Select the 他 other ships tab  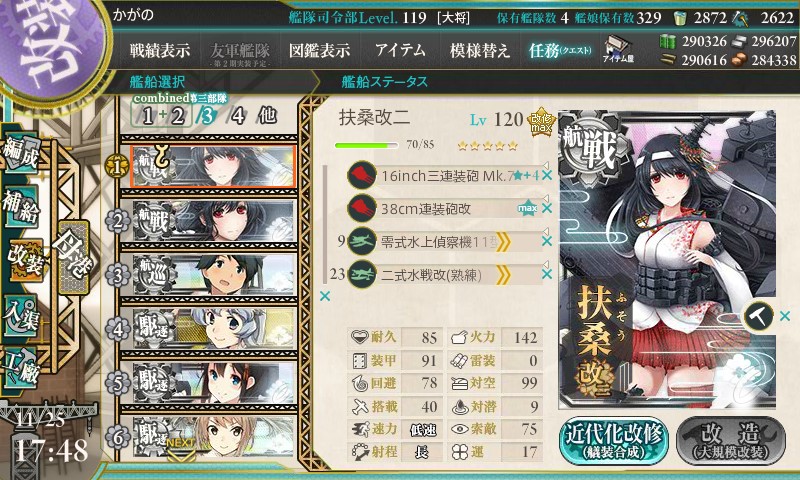point(267,116)
